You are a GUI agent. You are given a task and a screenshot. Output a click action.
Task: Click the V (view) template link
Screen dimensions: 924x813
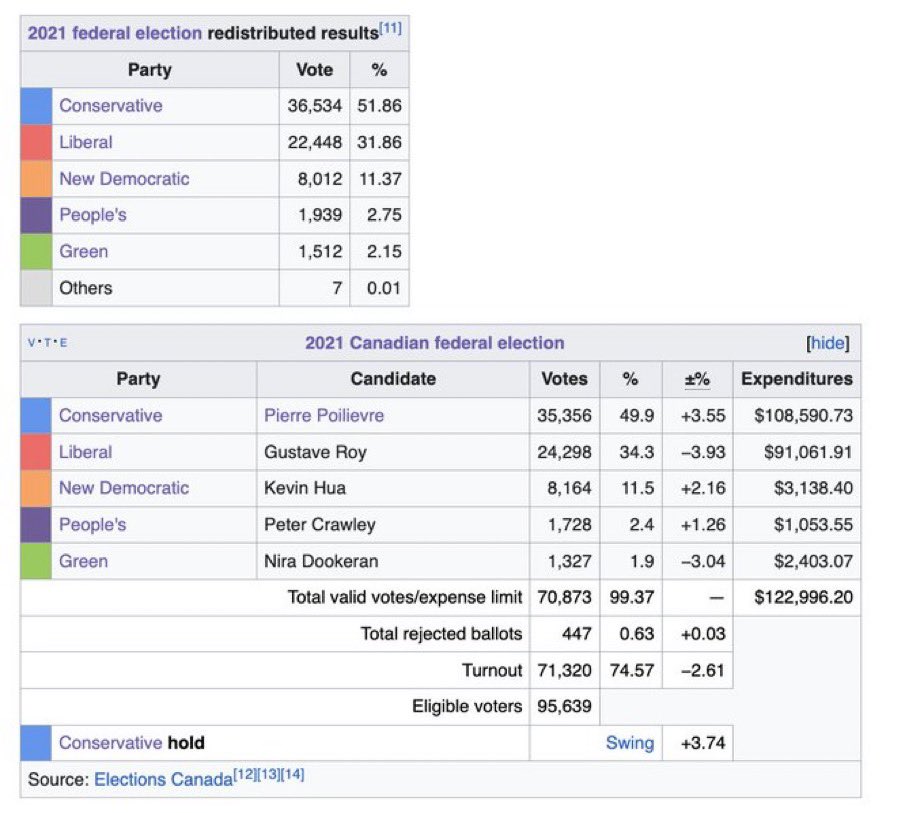31,342
